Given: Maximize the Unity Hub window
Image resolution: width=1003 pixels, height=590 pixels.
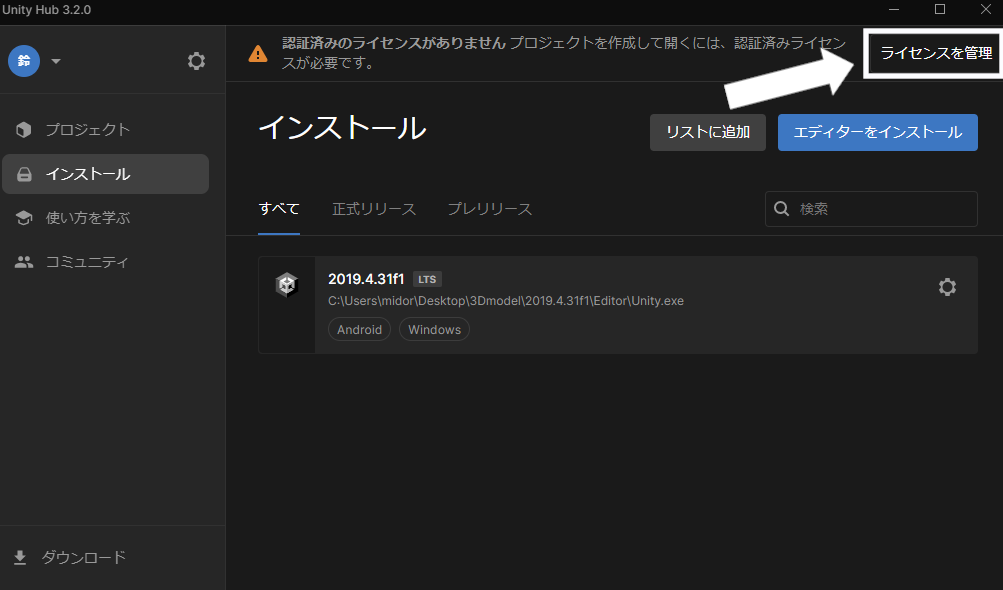Looking at the screenshot, I should click(940, 10).
